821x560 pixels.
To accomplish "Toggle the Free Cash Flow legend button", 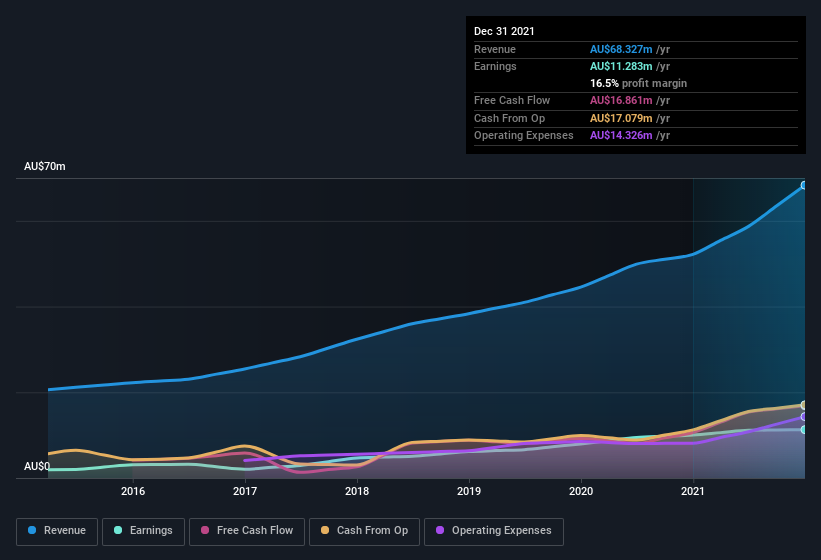I will click(247, 531).
